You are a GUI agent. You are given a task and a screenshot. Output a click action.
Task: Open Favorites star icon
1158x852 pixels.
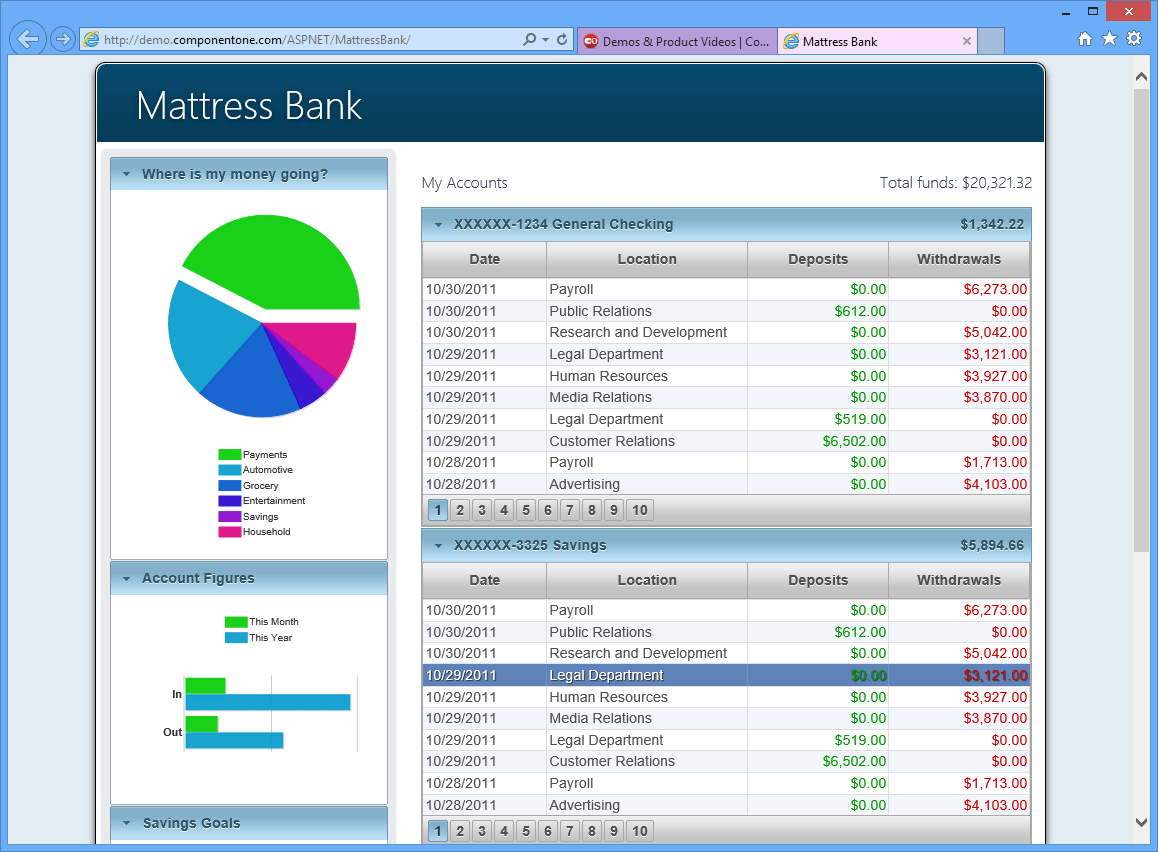tap(1109, 39)
